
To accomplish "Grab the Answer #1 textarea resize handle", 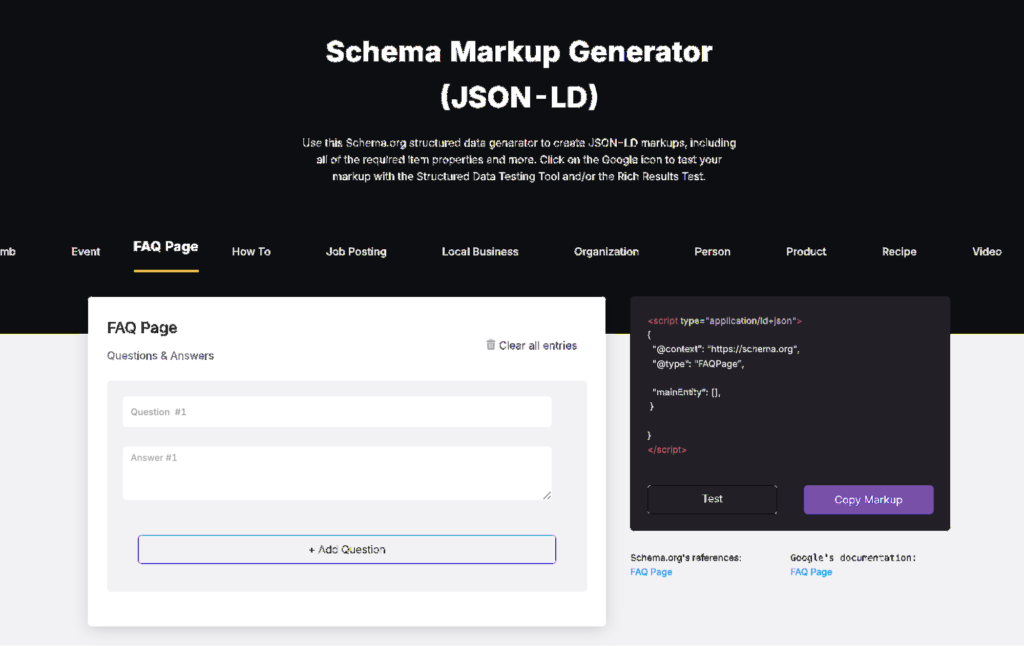I will [x=547, y=495].
